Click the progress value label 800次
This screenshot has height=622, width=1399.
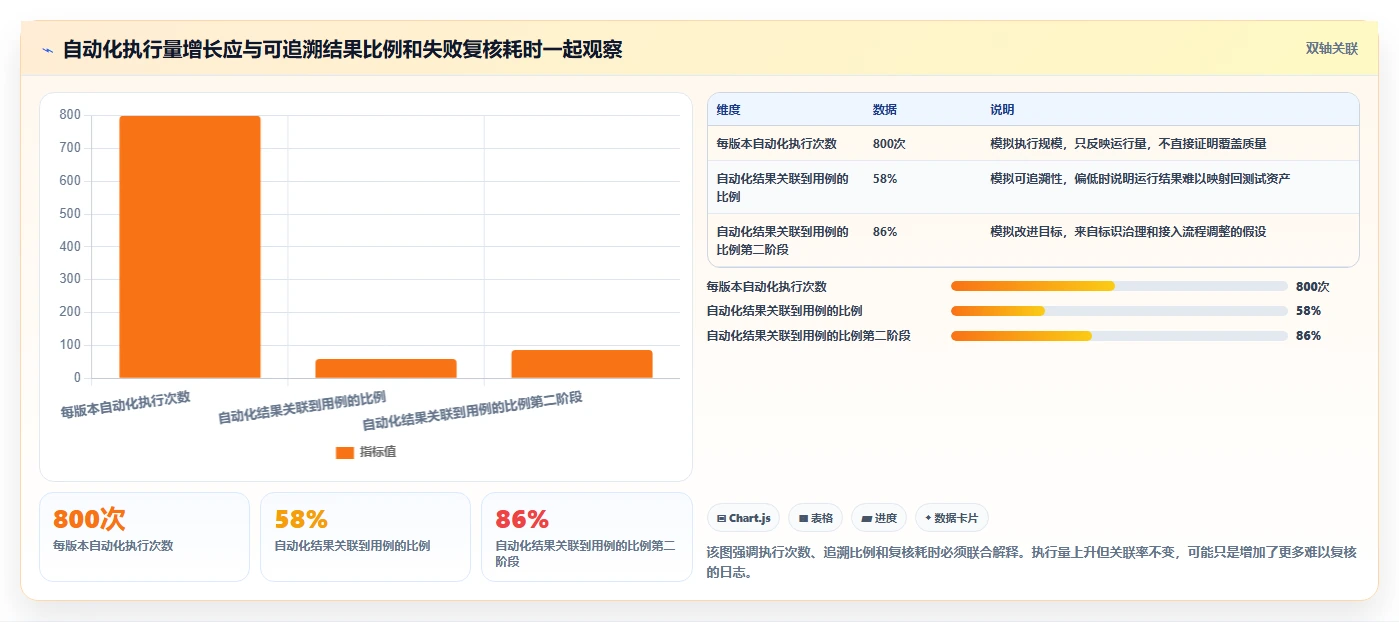coord(1312,286)
